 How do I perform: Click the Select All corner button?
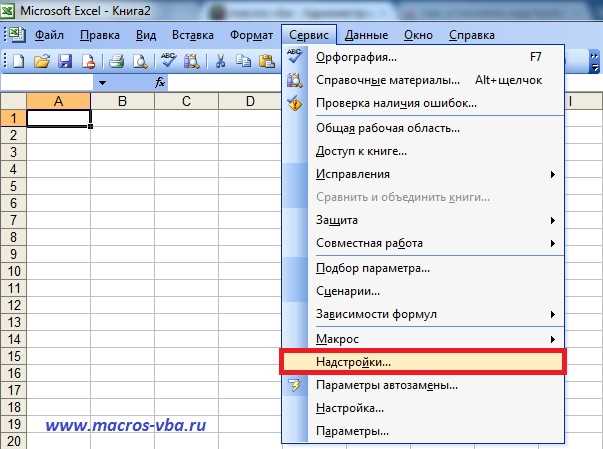(13, 101)
